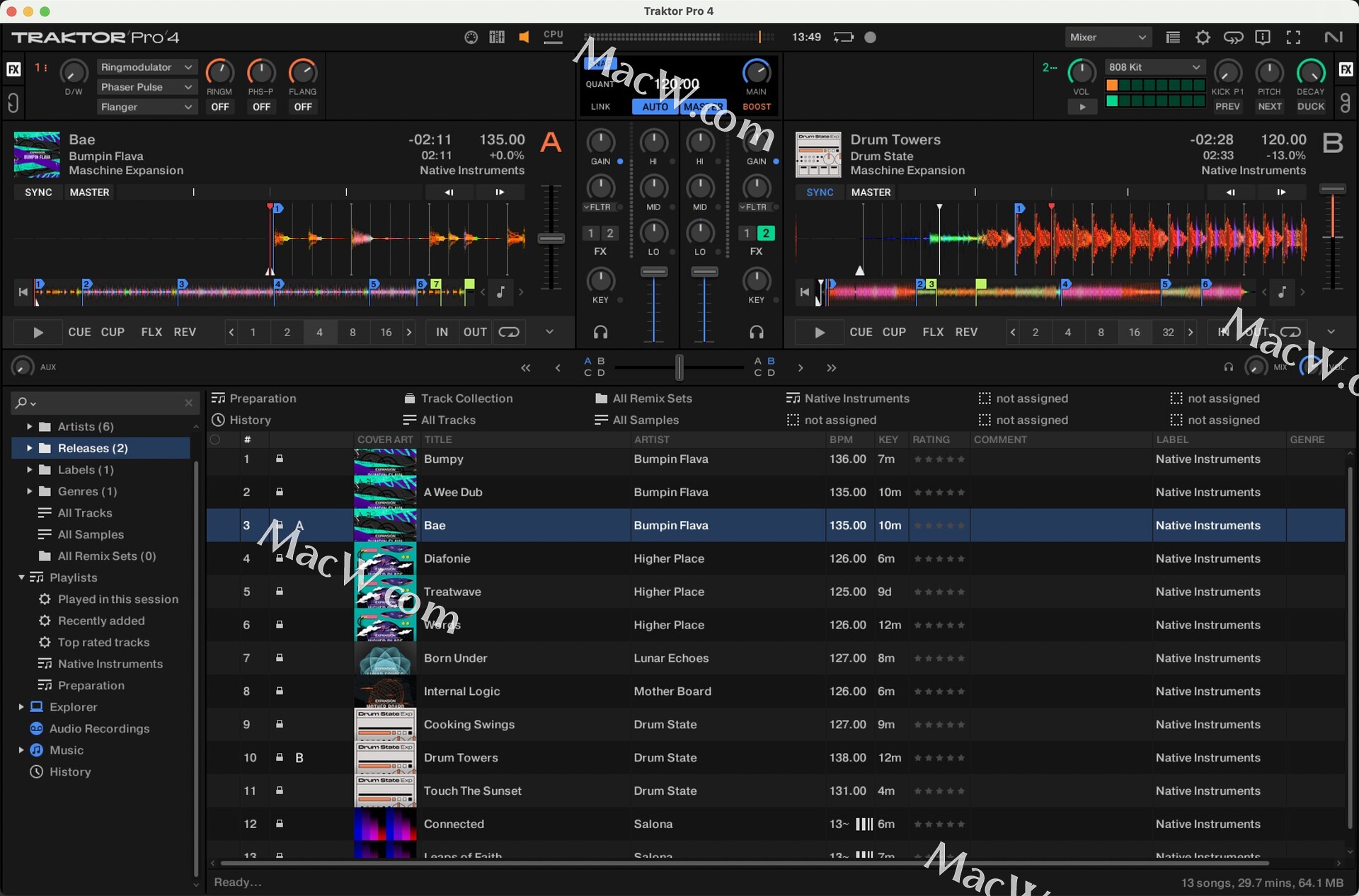
Task: Toggle SYNC on Deck A
Action: coord(38,192)
